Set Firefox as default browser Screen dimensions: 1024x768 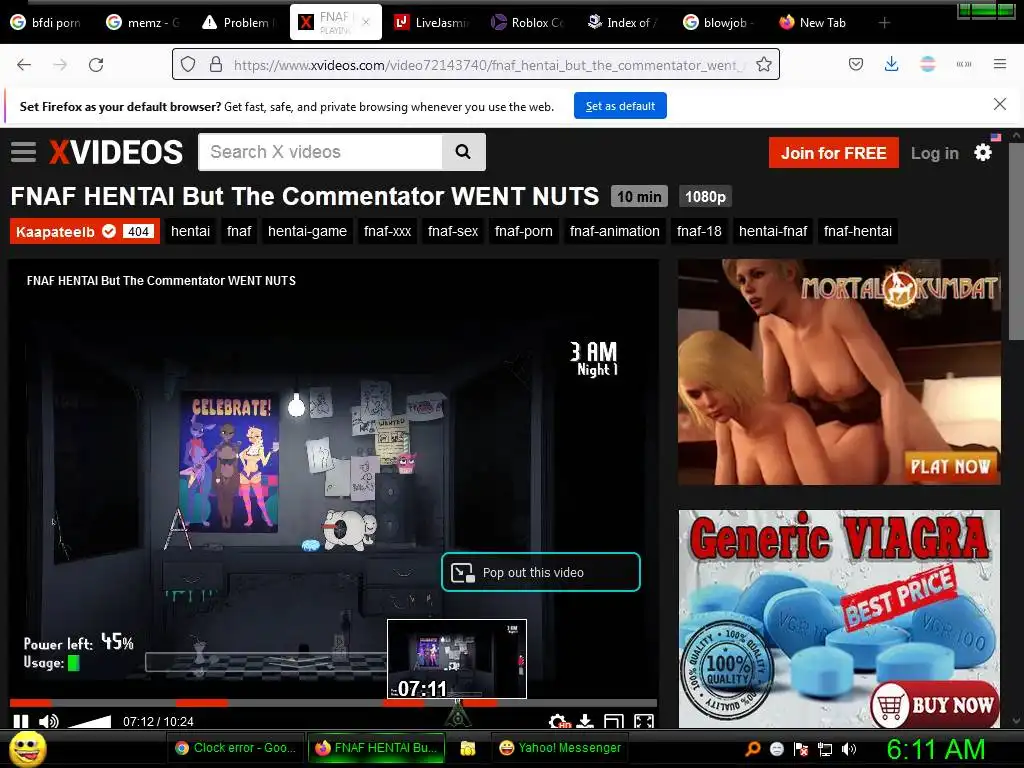pos(620,106)
